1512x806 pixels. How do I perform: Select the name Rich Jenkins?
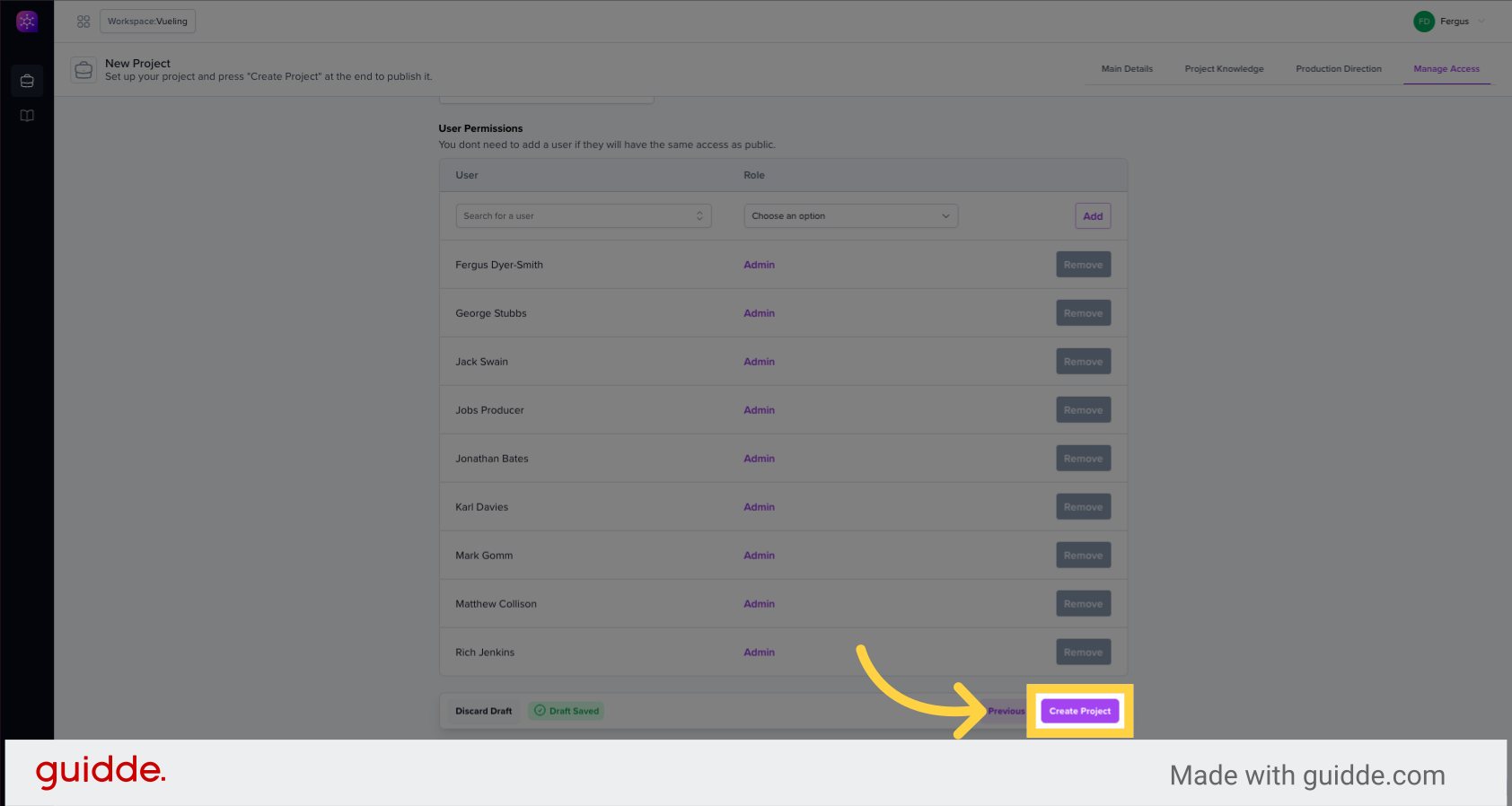pos(485,653)
